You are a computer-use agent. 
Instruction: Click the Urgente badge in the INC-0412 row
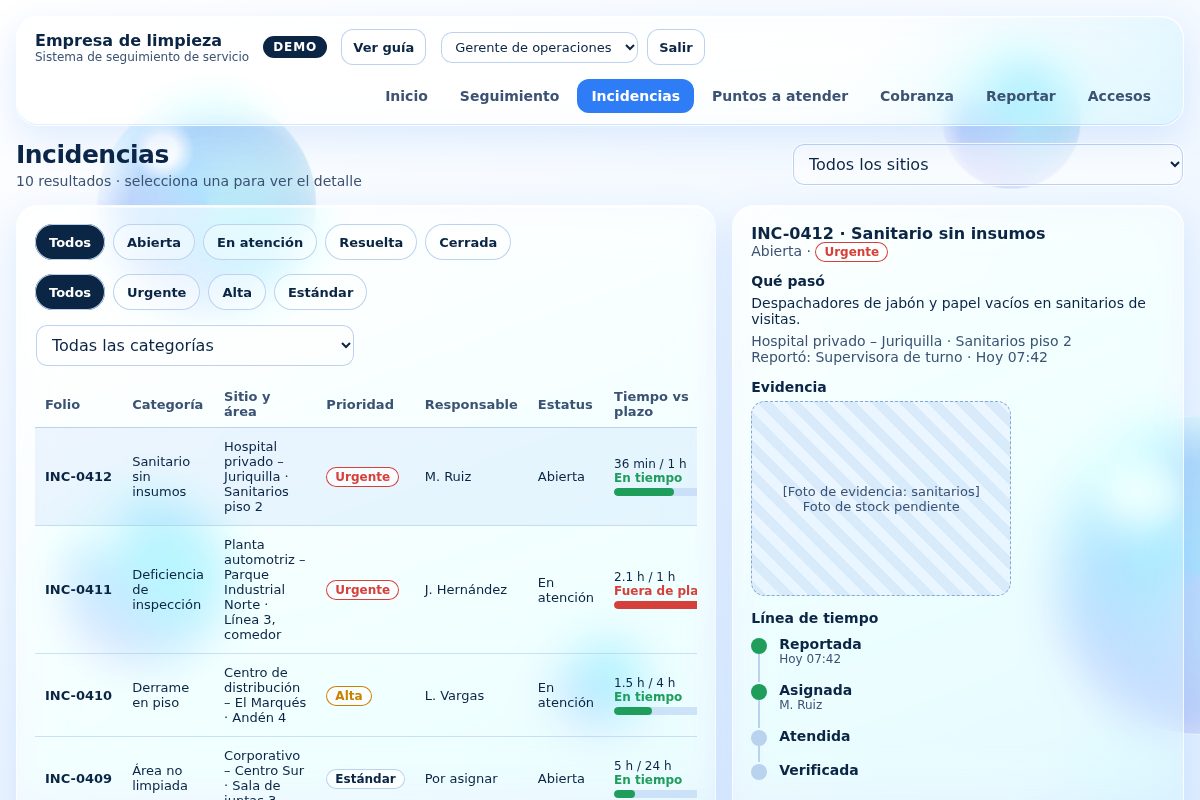(362, 477)
